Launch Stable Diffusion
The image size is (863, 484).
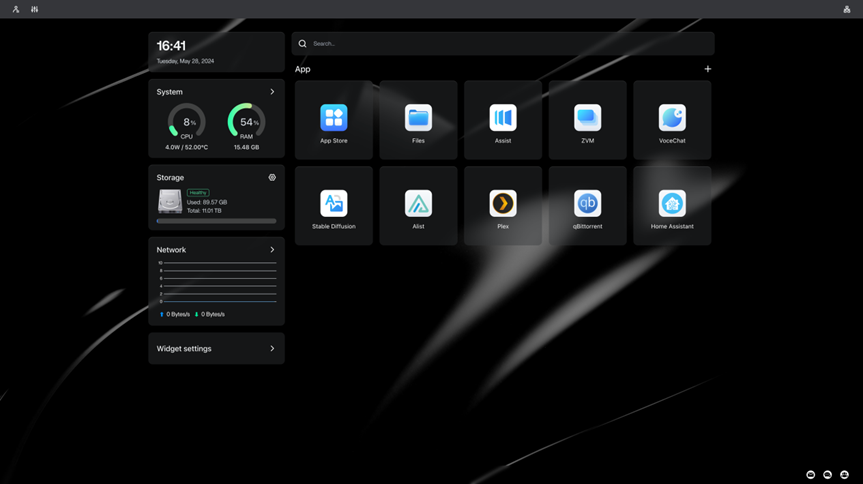334,205
